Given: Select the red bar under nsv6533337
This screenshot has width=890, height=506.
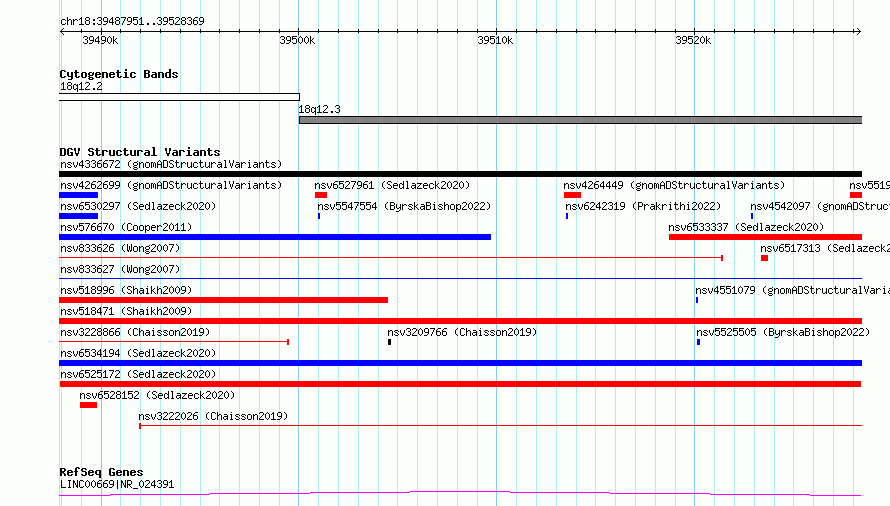Looking at the screenshot, I should click(x=765, y=237).
